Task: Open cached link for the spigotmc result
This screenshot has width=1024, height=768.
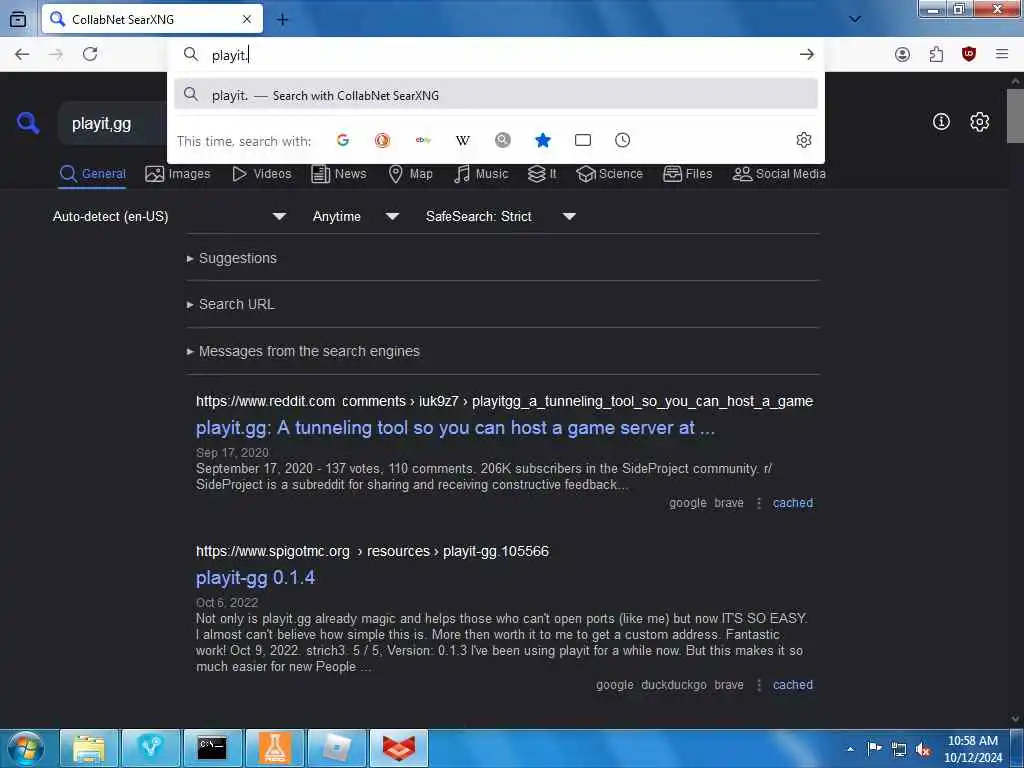Action: (x=793, y=685)
